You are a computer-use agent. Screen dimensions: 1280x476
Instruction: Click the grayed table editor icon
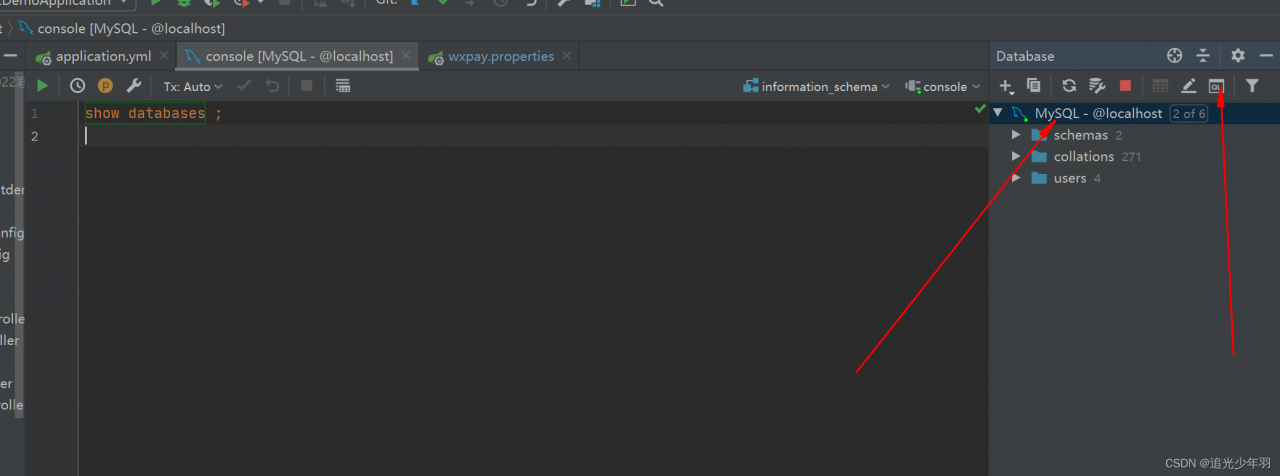pyautogui.click(x=1160, y=86)
